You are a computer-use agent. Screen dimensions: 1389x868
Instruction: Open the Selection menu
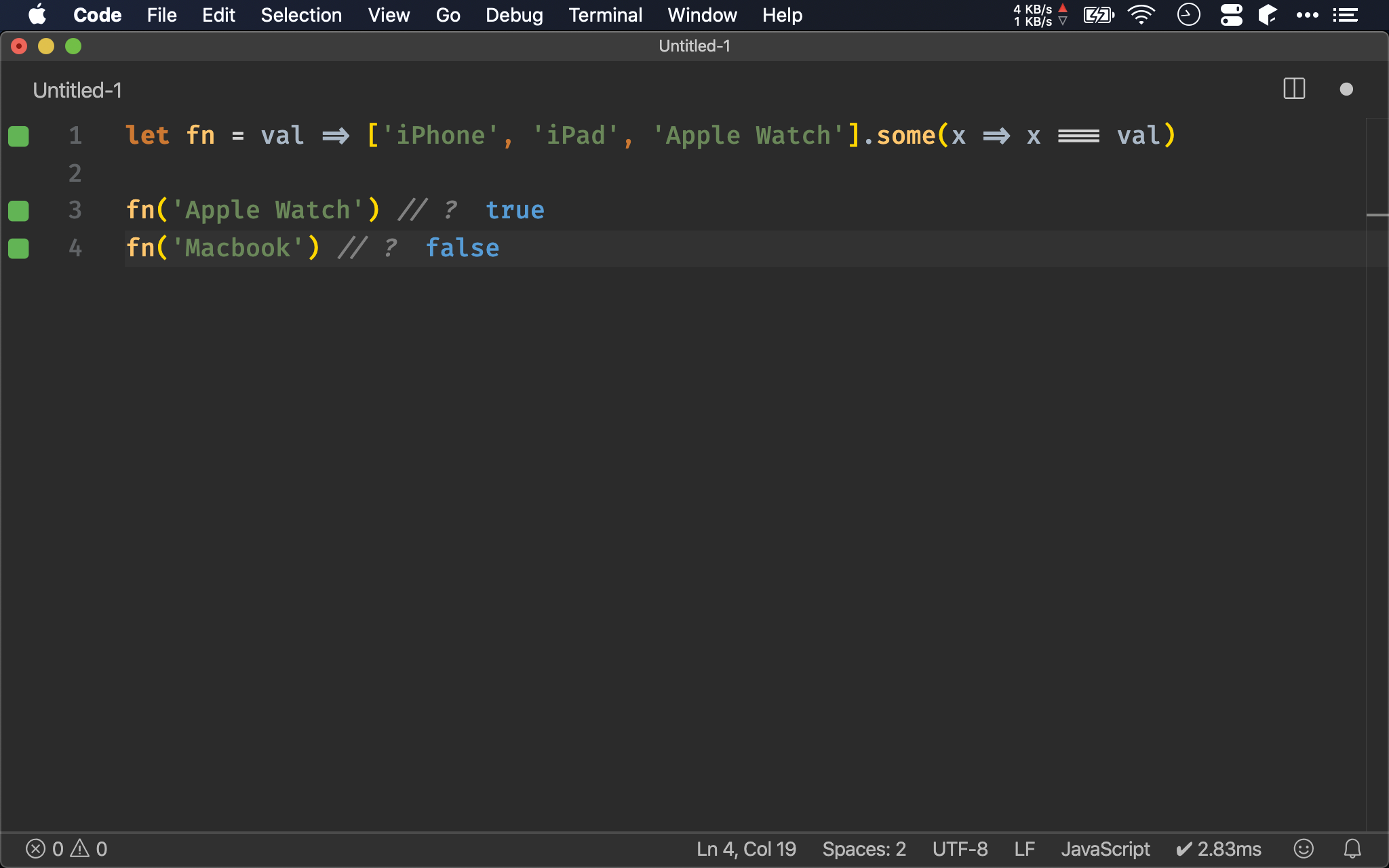(x=301, y=15)
